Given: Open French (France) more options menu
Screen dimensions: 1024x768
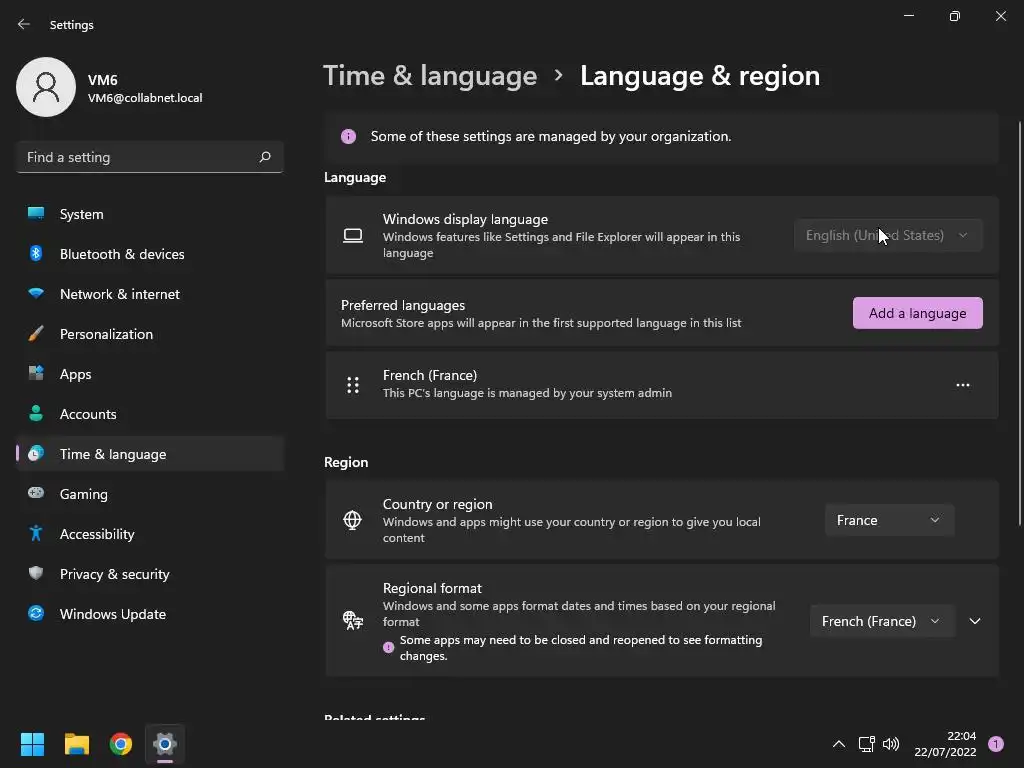Looking at the screenshot, I should [x=963, y=385].
